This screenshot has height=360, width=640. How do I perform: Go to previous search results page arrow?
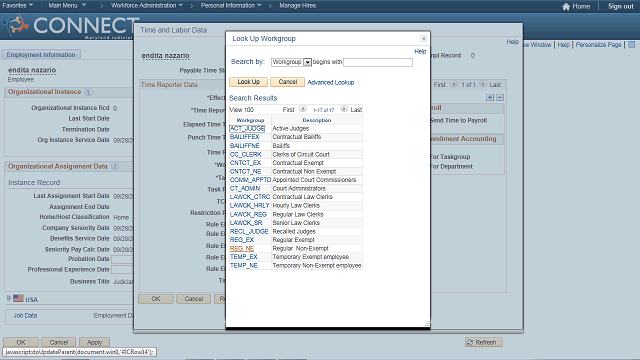(302, 109)
